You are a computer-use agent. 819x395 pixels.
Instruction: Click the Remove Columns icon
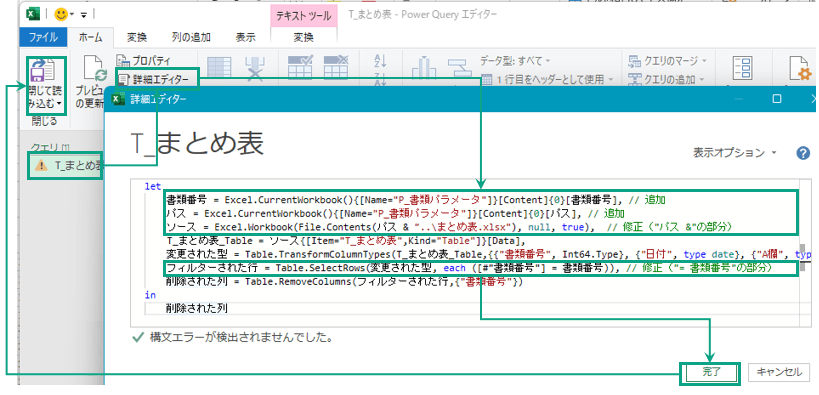(254, 68)
